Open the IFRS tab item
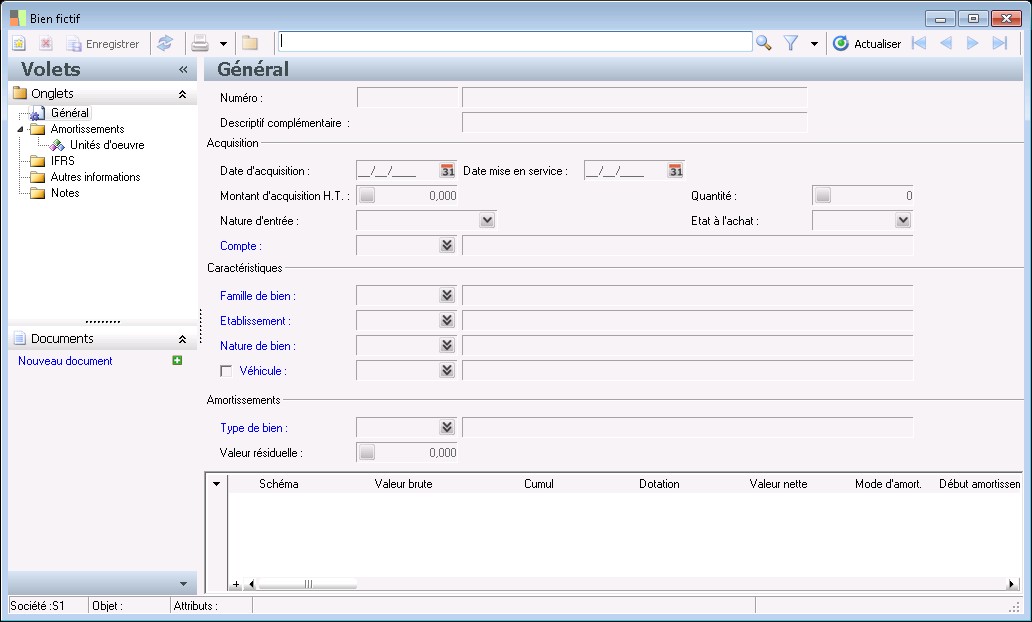 (62, 161)
